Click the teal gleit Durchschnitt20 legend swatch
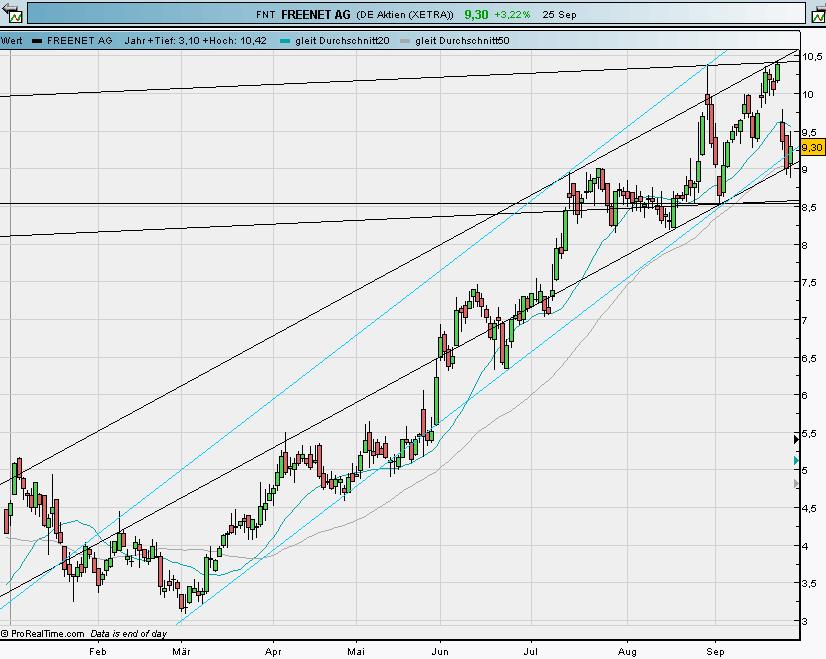Screen dimensions: 826x659 (286, 41)
